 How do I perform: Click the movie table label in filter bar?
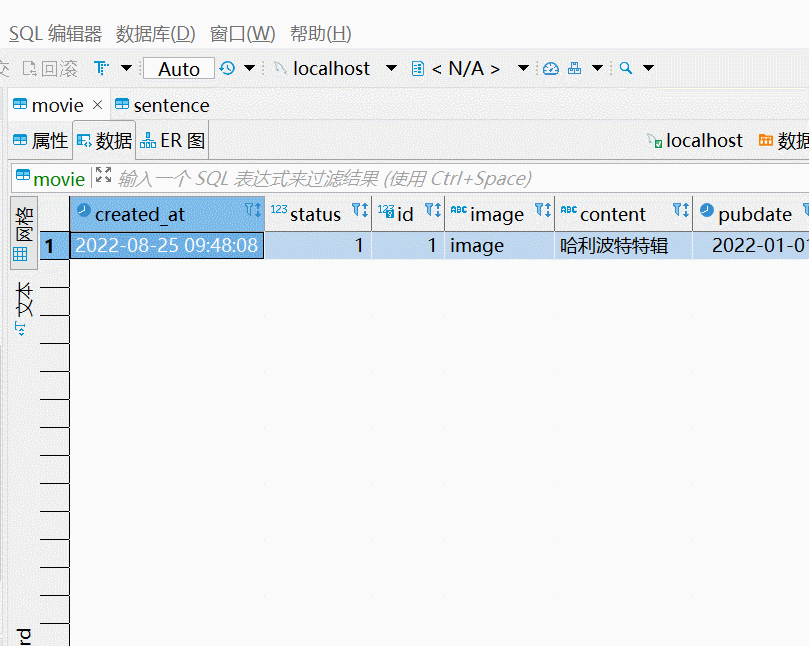click(50, 179)
